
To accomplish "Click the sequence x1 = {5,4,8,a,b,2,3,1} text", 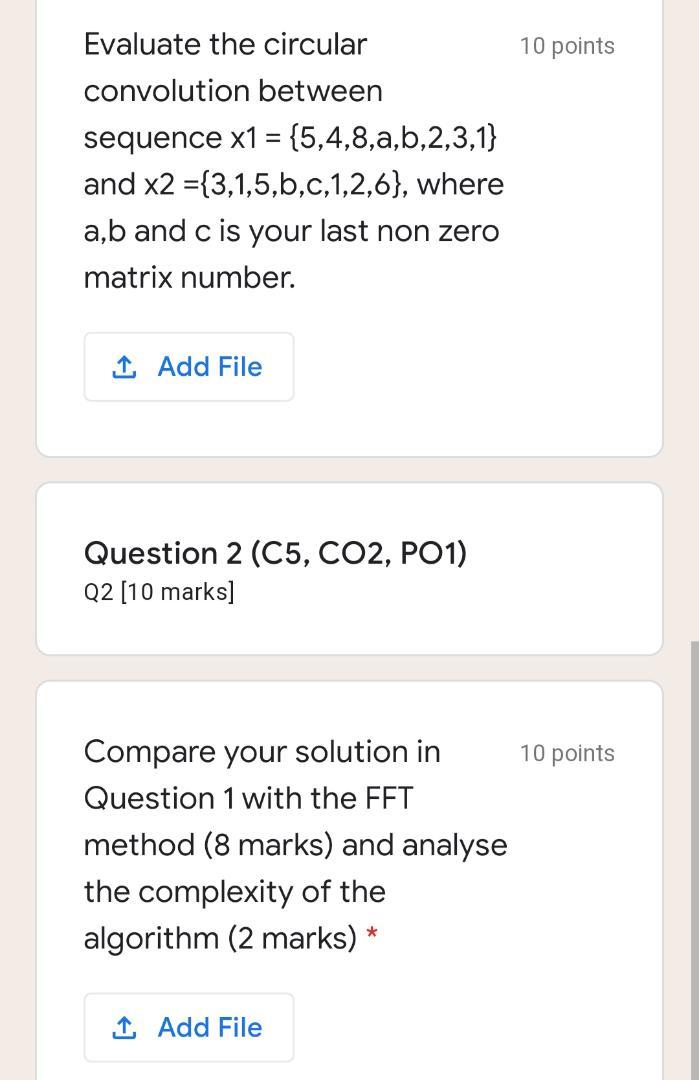I will point(290,138).
